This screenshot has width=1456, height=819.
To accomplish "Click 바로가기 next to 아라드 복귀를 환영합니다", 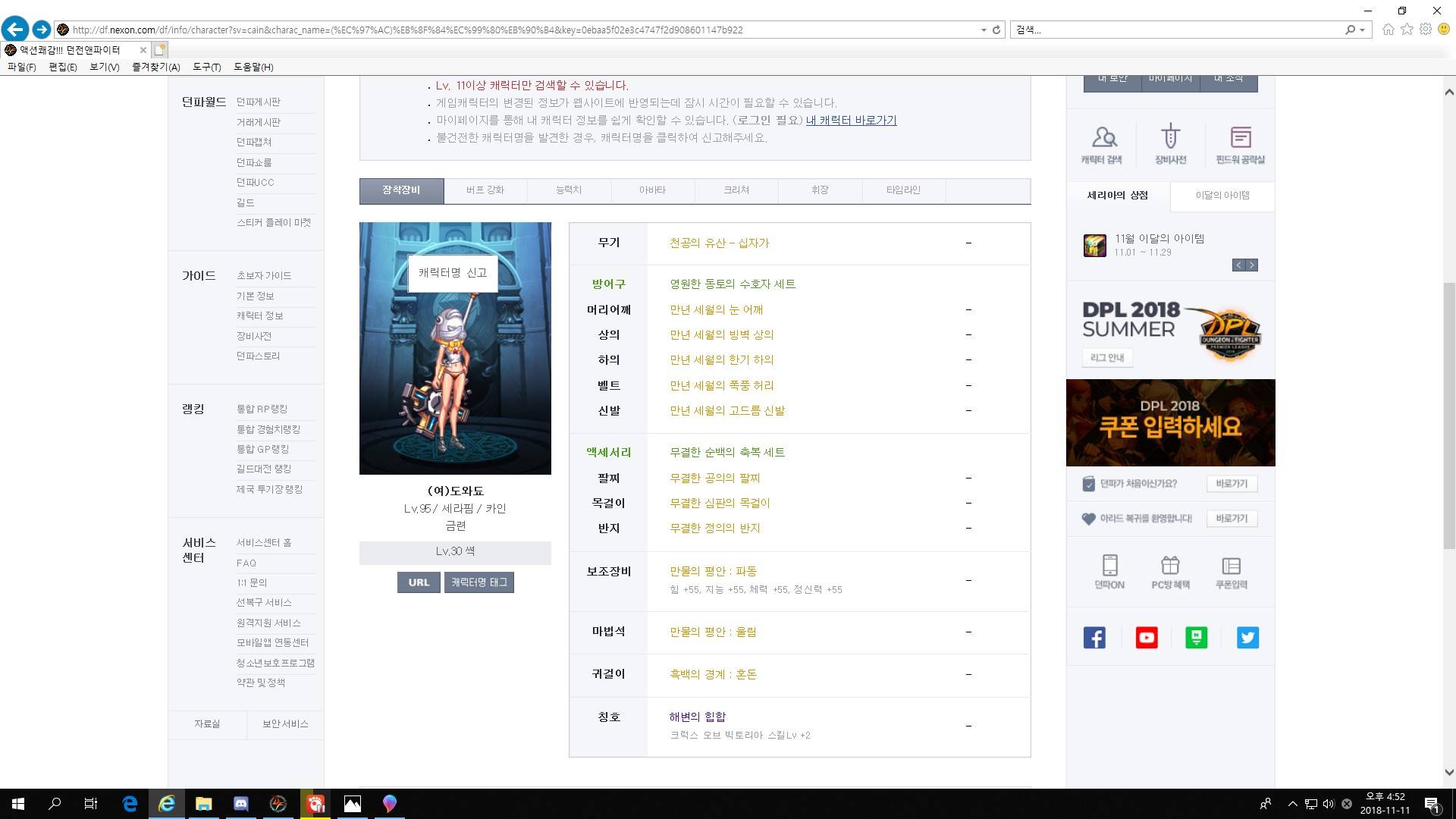I will click(x=1232, y=519).
